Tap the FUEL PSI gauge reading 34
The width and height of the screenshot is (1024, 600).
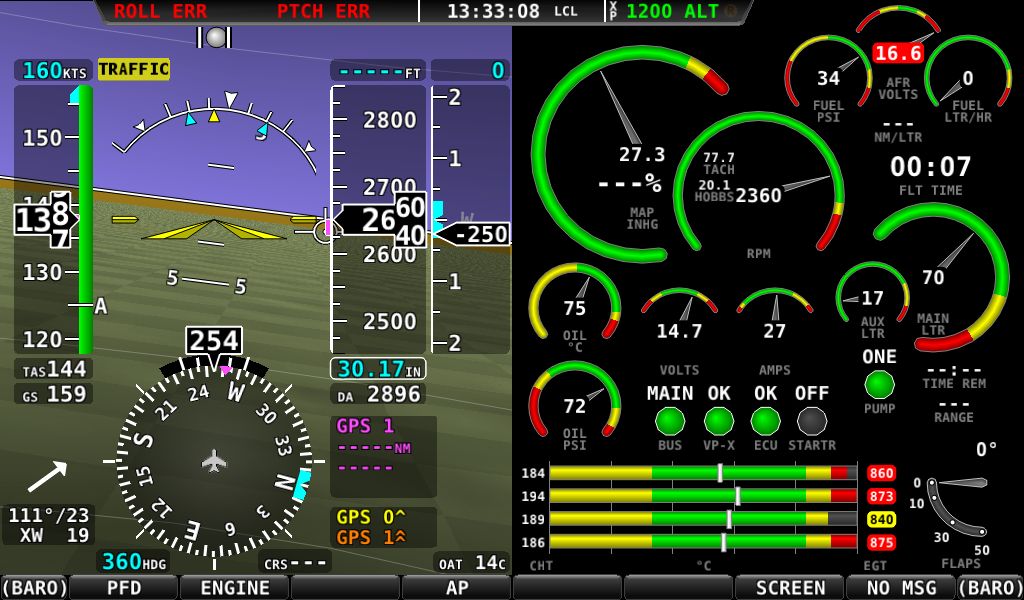[x=828, y=79]
